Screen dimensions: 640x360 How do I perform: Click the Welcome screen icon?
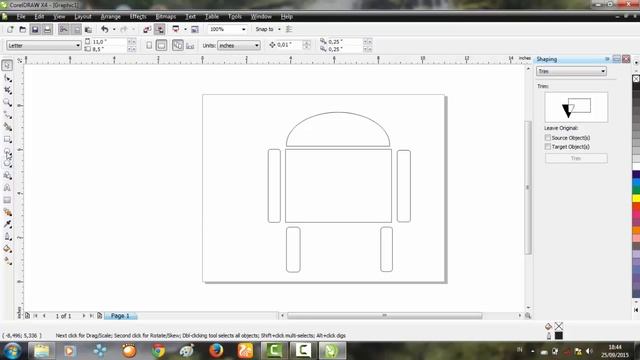point(195,29)
